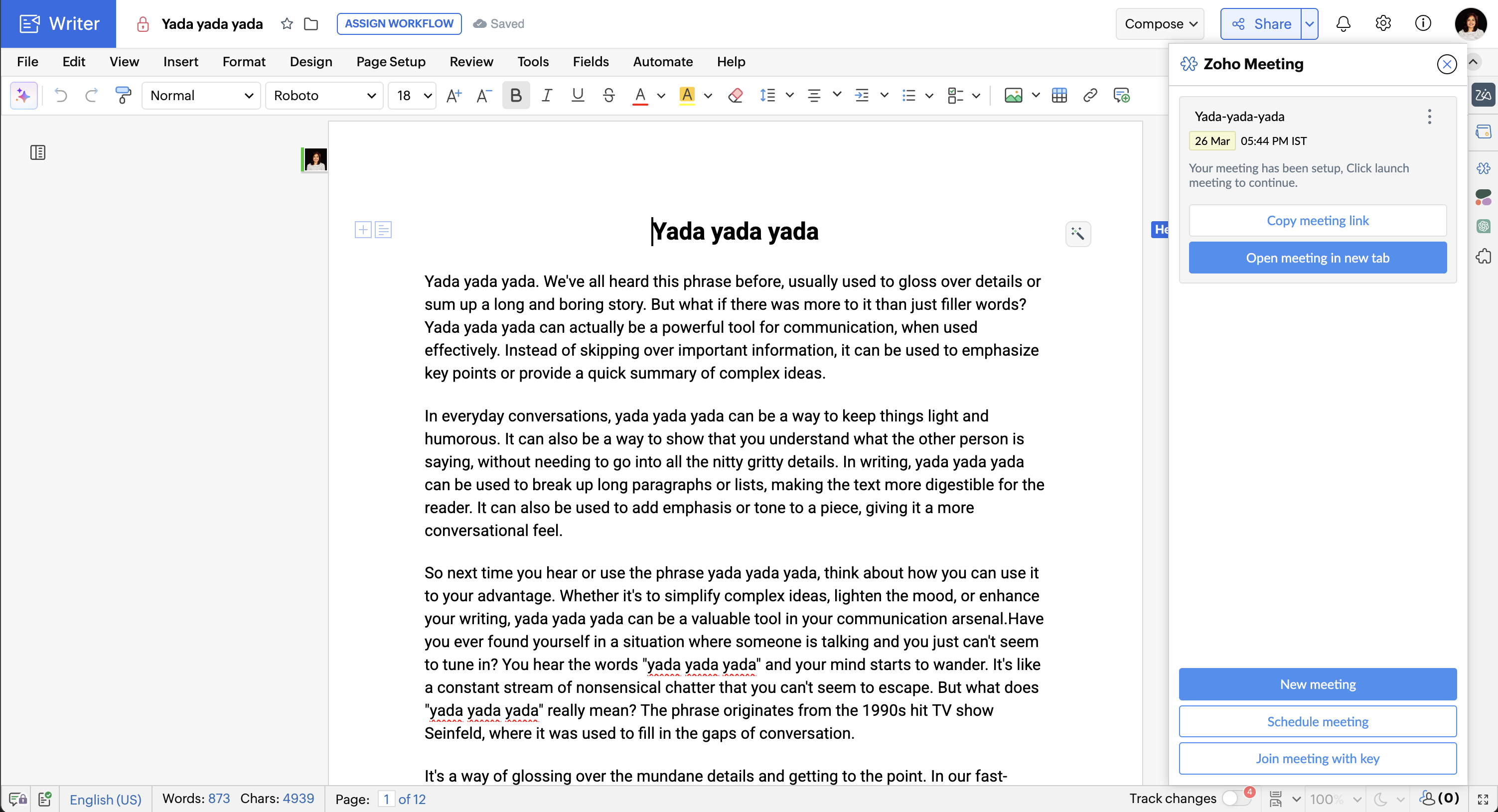Click the insert link icon
Screen dimensions: 1498x812
click(1090, 95)
